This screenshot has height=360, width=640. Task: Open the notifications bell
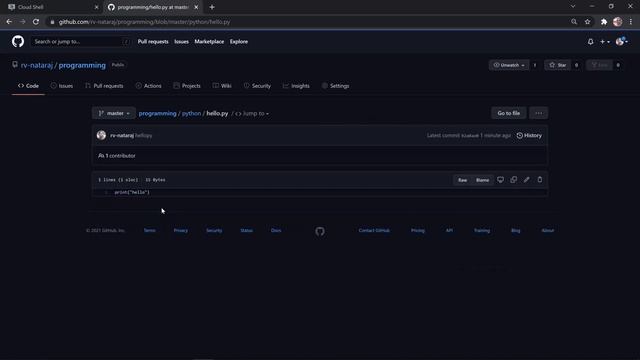(x=590, y=42)
